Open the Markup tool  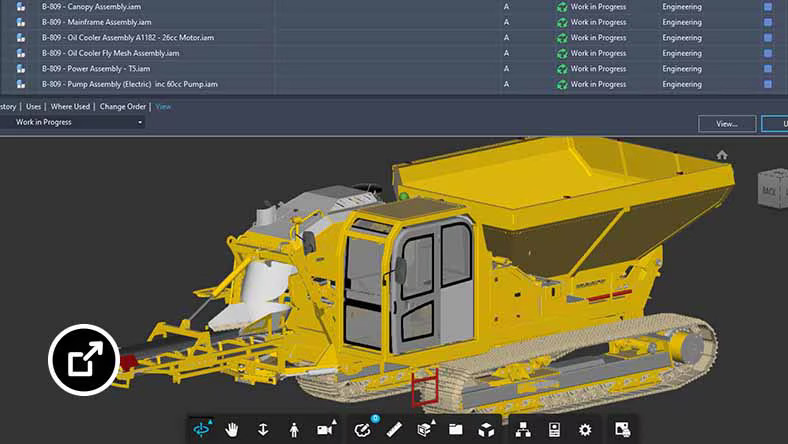point(362,430)
